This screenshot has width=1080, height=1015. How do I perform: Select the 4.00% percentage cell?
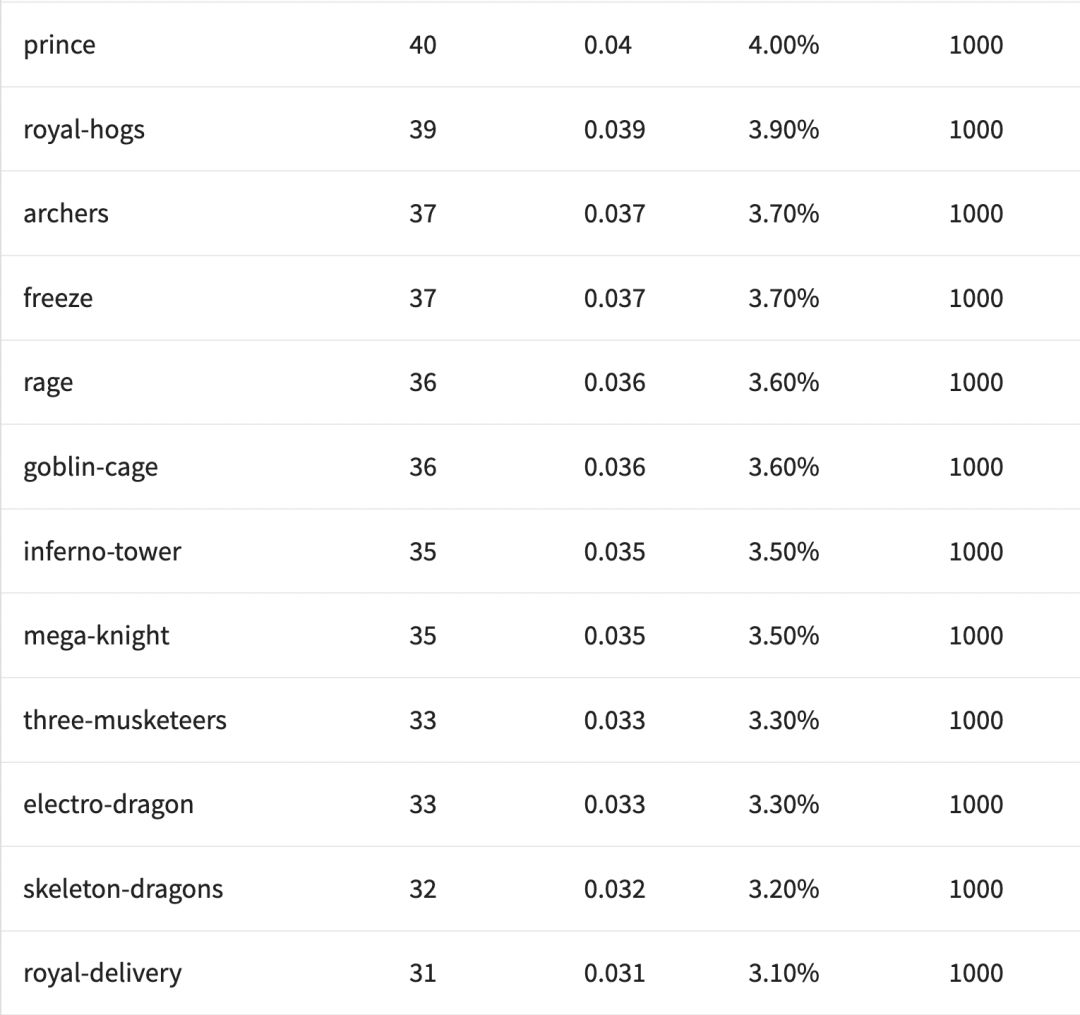point(783,45)
